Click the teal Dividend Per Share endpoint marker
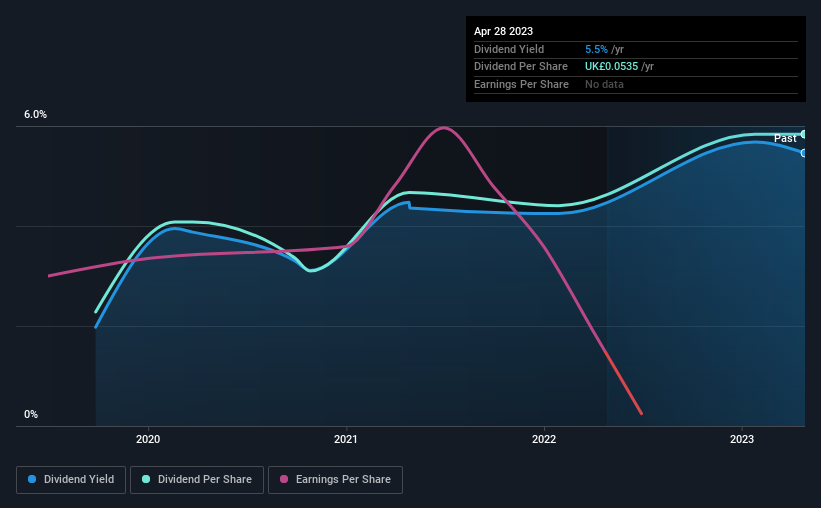821x508 pixels. coord(803,135)
